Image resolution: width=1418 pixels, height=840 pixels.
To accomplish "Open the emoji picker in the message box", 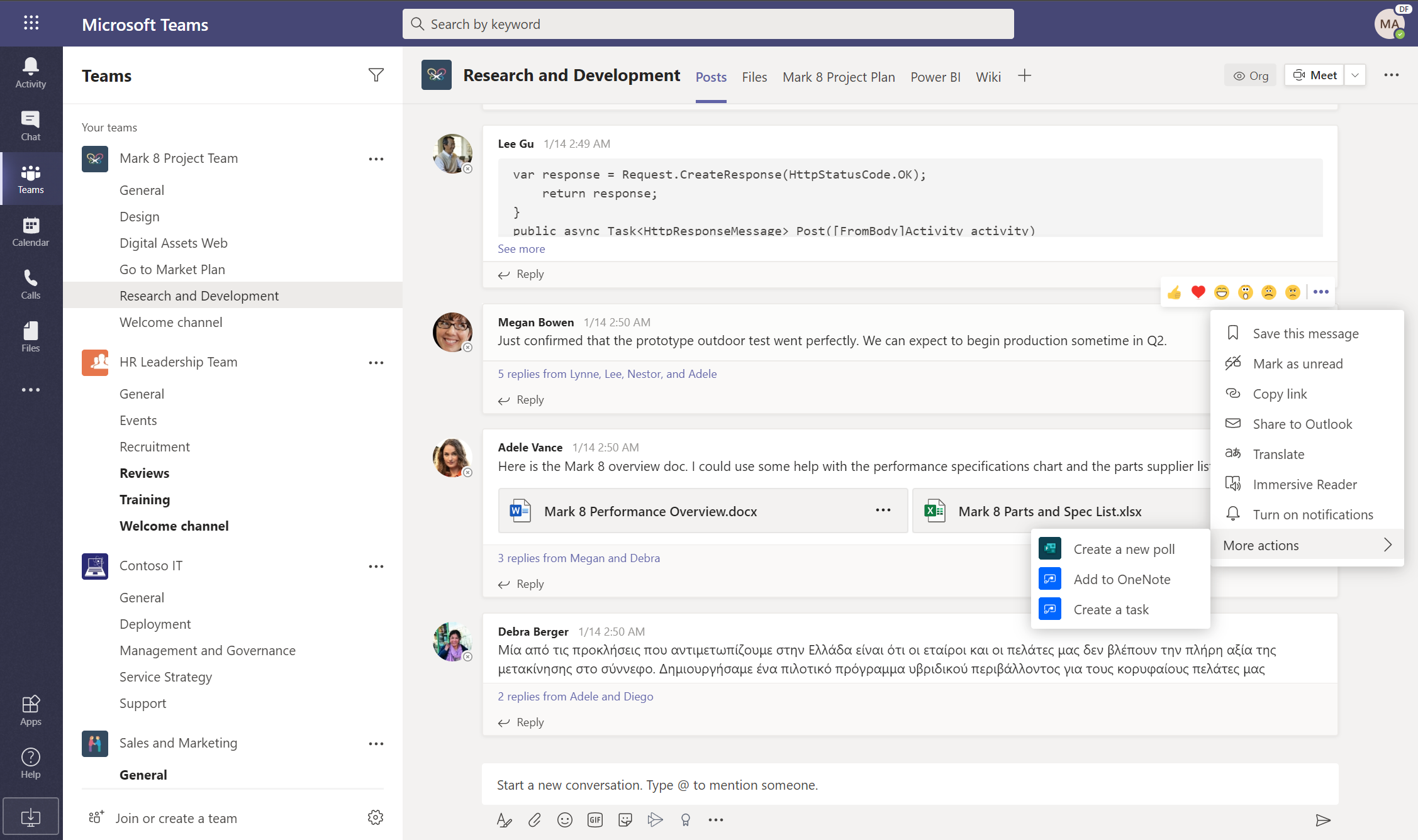I will pyautogui.click(x=564, y=820).
